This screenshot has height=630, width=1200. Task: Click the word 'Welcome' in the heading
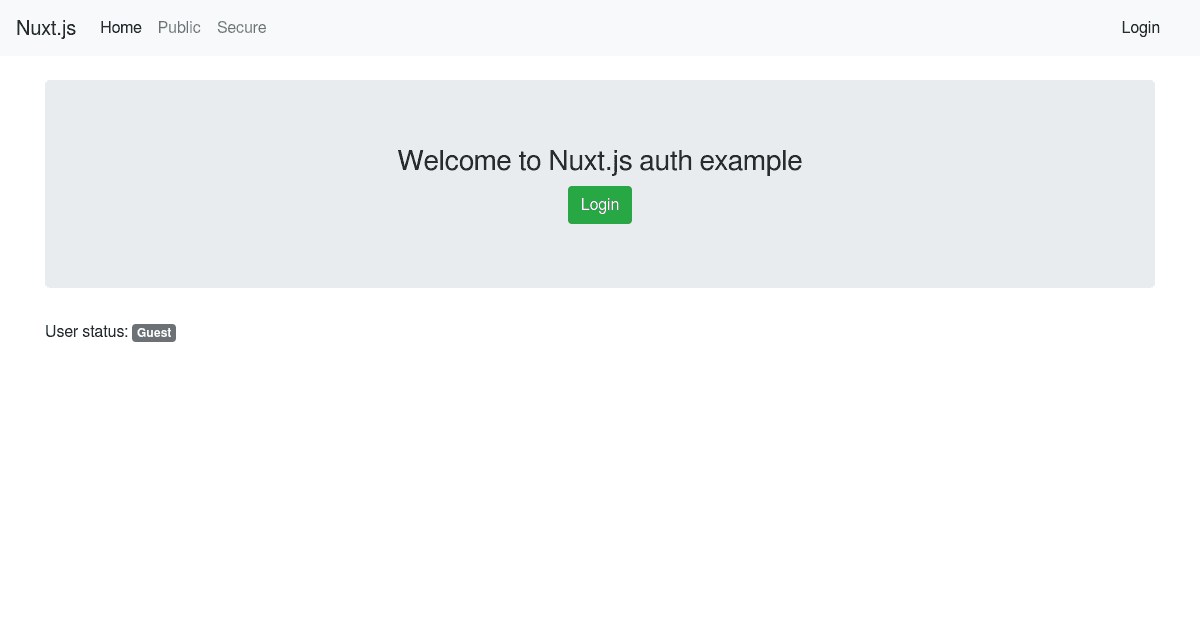pyautogui.click(x=455, y=160)
